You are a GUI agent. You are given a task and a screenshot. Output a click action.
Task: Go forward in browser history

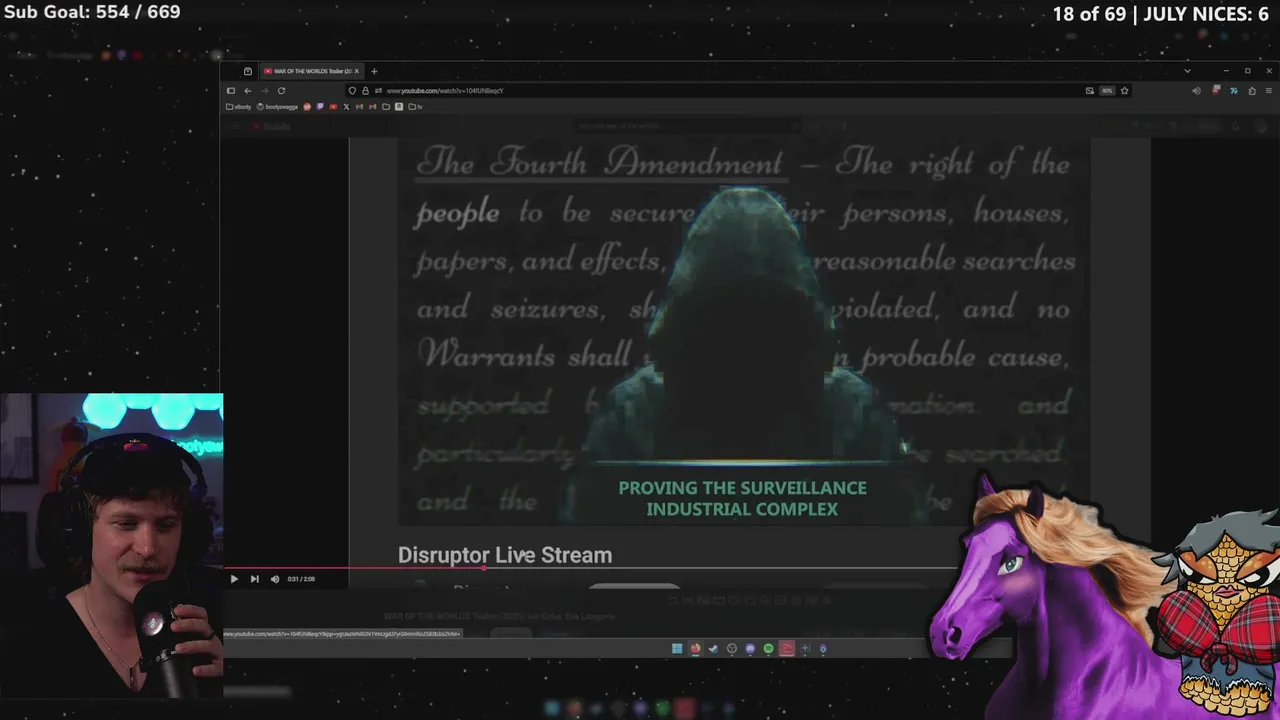click(265, 90)
